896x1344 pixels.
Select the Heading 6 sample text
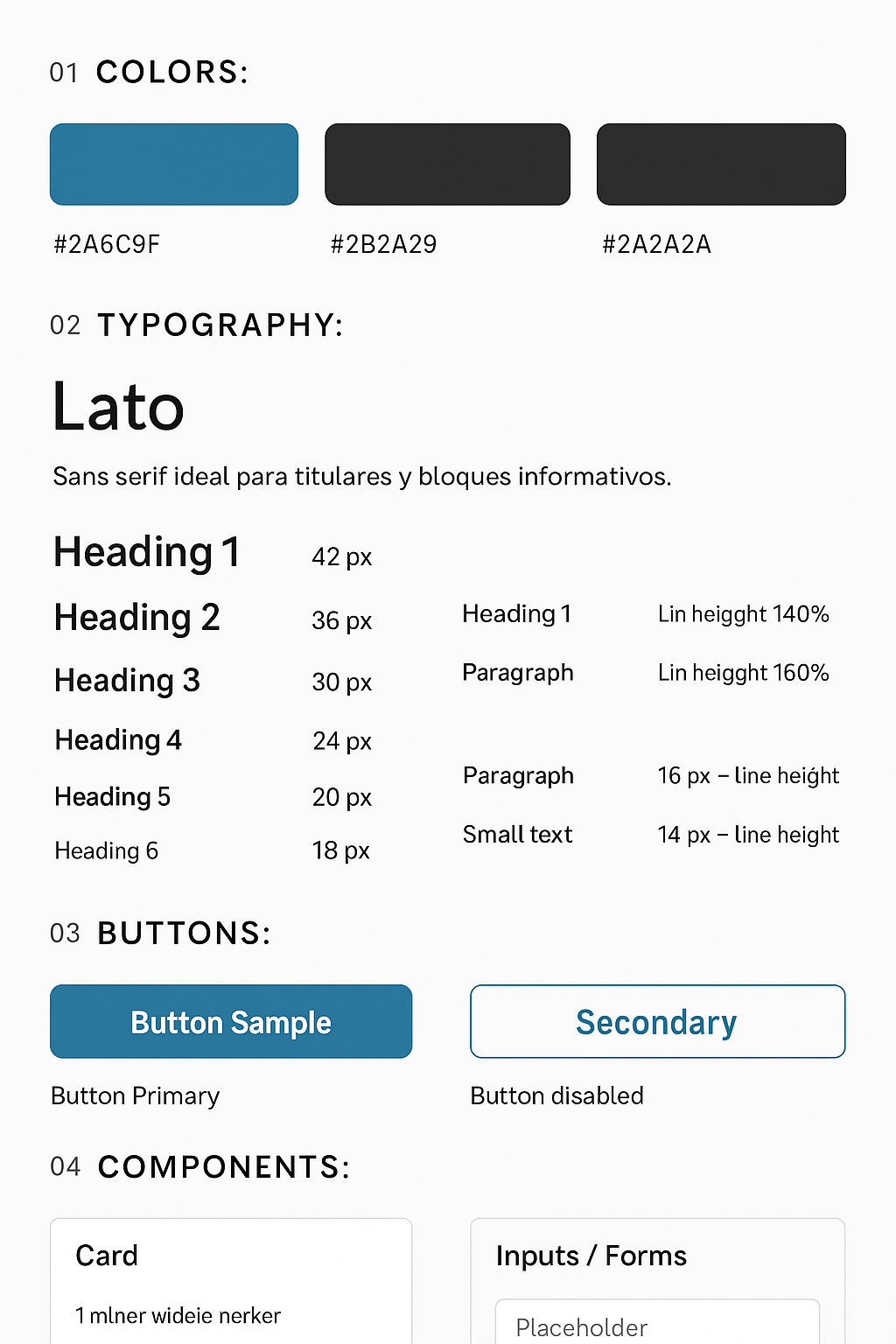[106, 850]
